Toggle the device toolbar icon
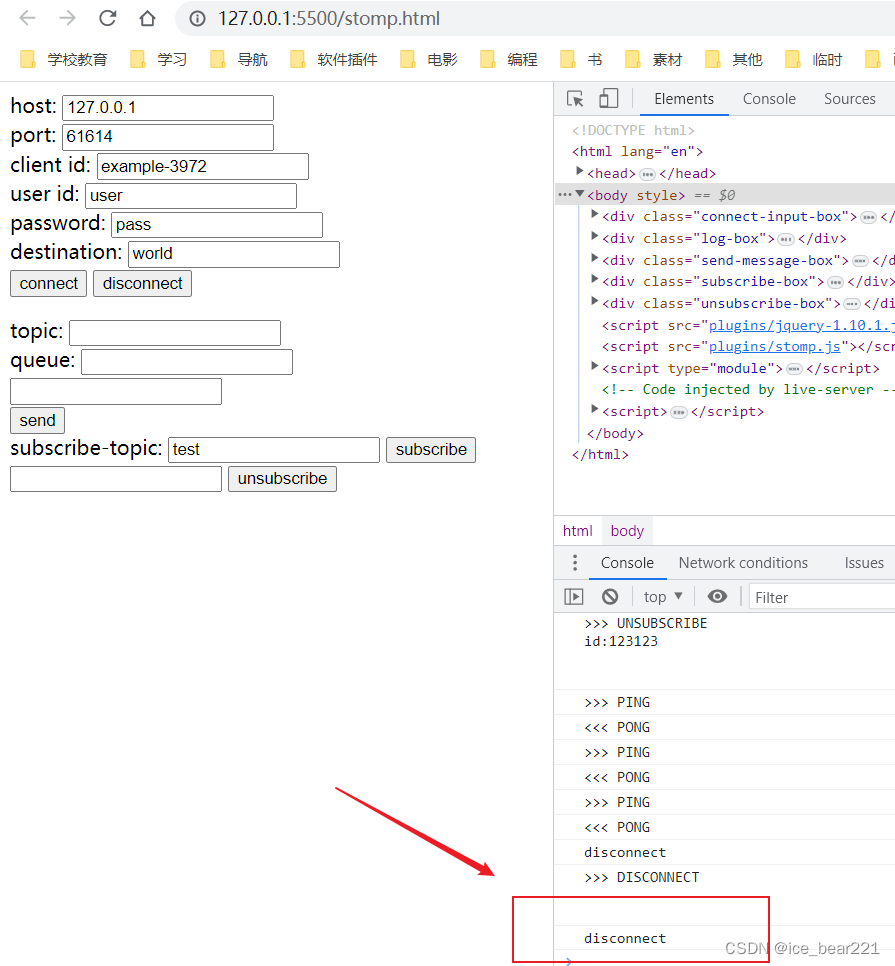The width and height of the screenshot is (895, 966). coord(609,98)
